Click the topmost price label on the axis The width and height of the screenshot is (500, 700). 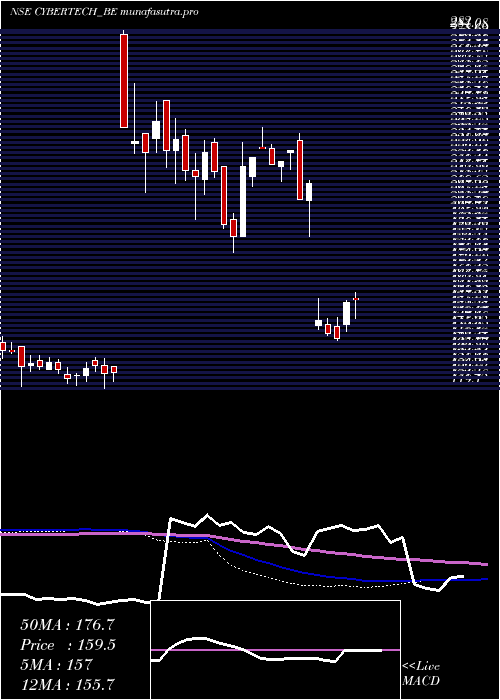coord(468,21)
